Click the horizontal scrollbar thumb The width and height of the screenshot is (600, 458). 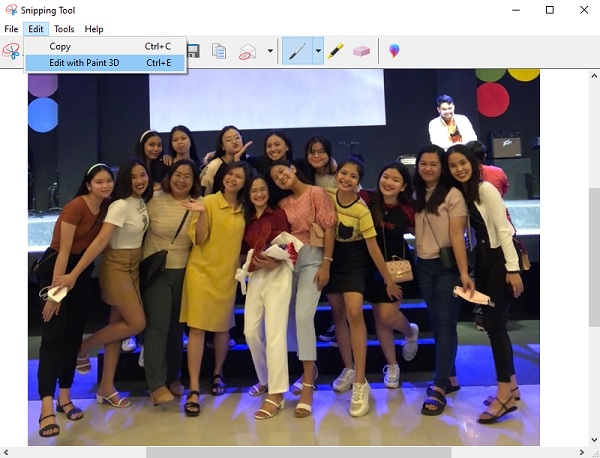[x=298, y=453]
